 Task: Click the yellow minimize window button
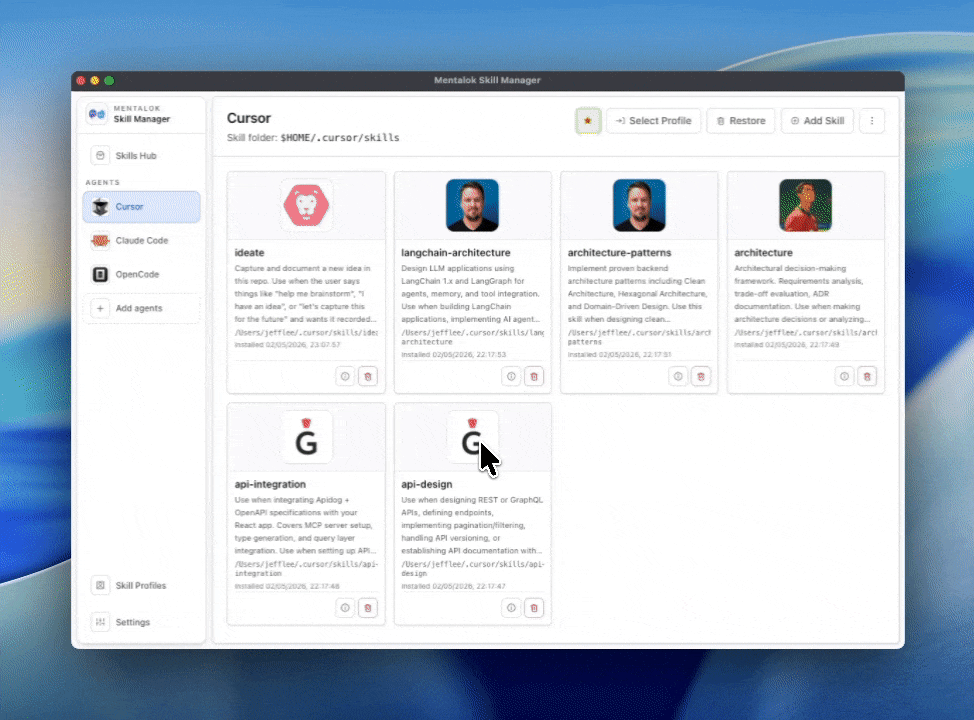(x=95, y=81)
